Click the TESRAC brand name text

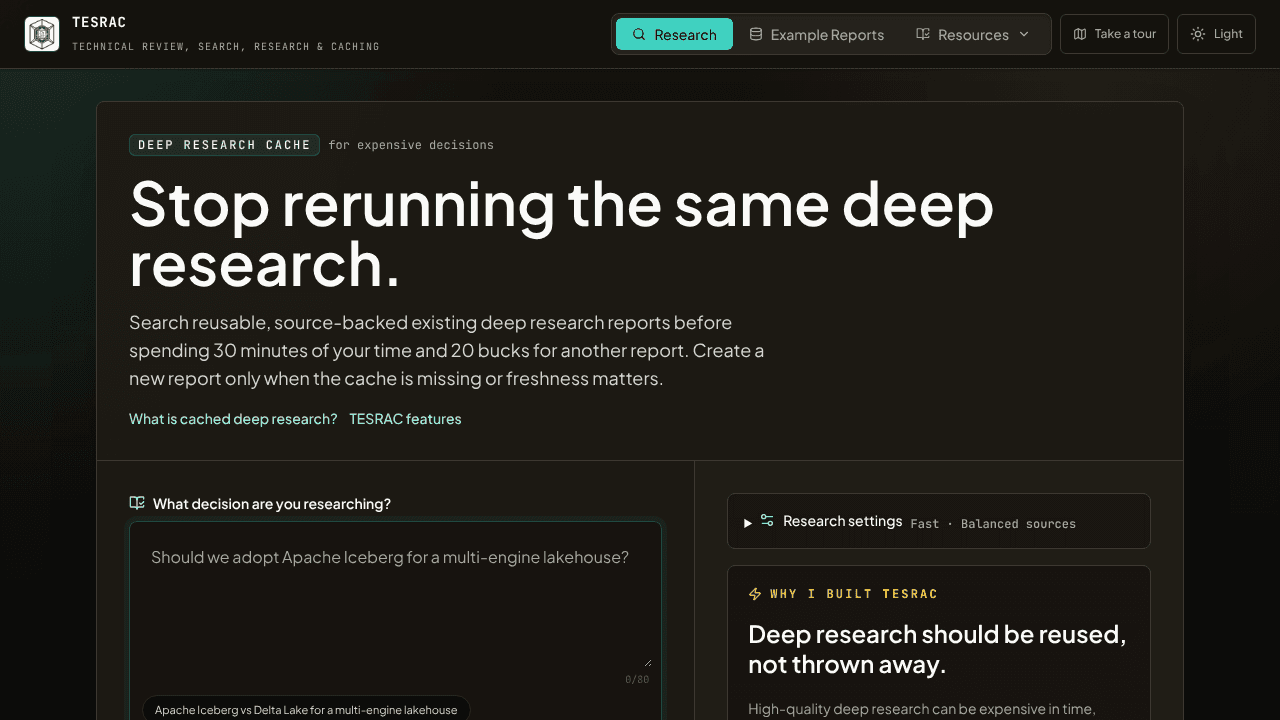pyautogui.click(x=99, y=22)
